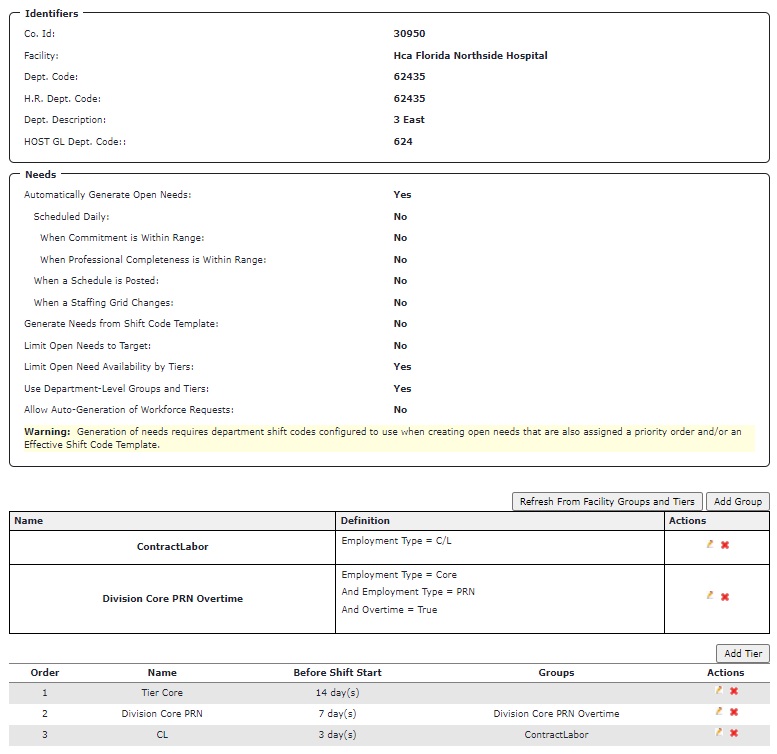
Task: Click the Add Tier button
Action: tap(743, 653)
